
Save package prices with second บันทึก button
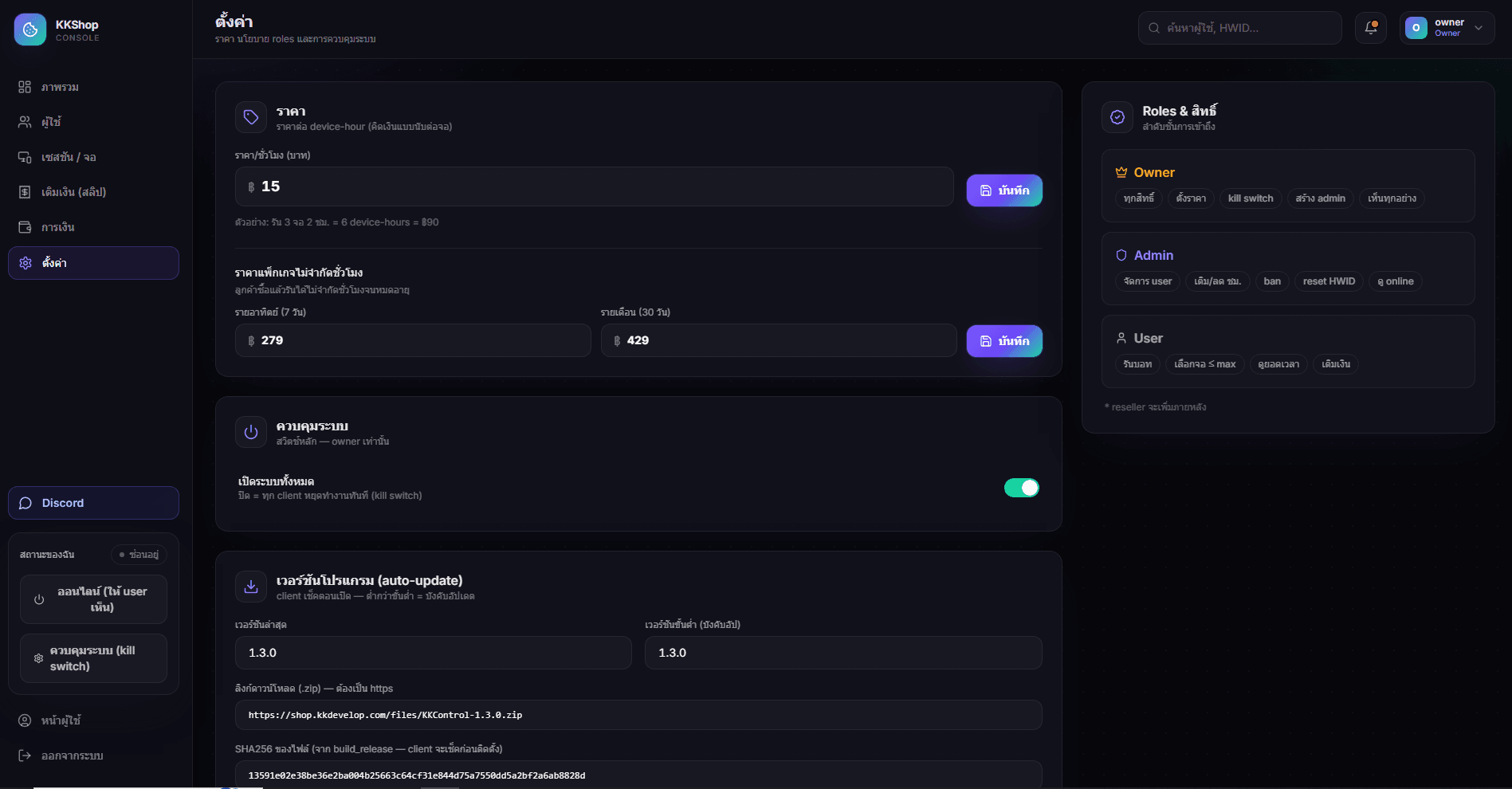[1004, 341]
